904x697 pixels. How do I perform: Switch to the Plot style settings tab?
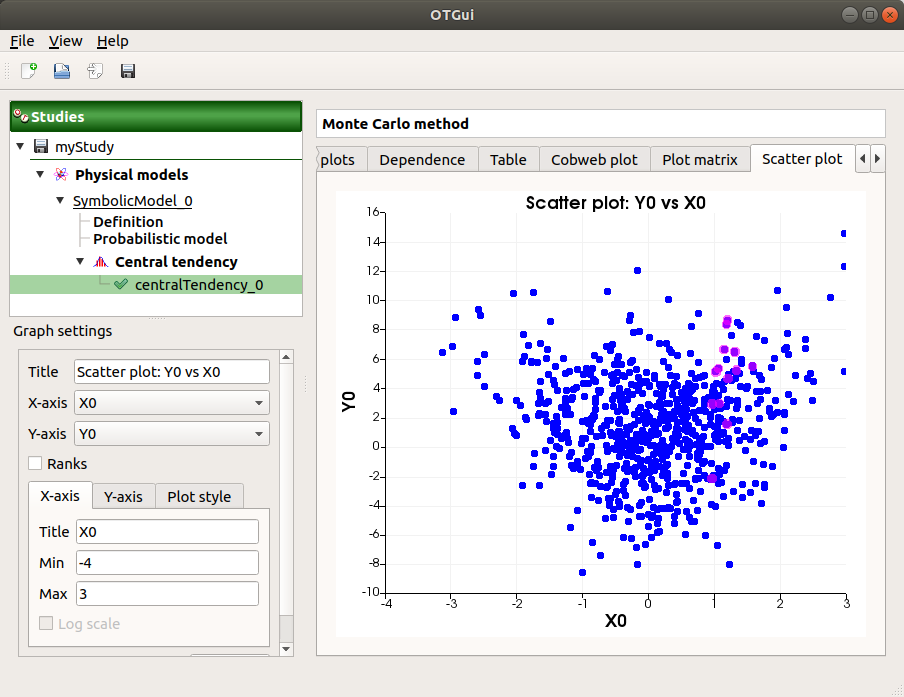tap(199, 497)
